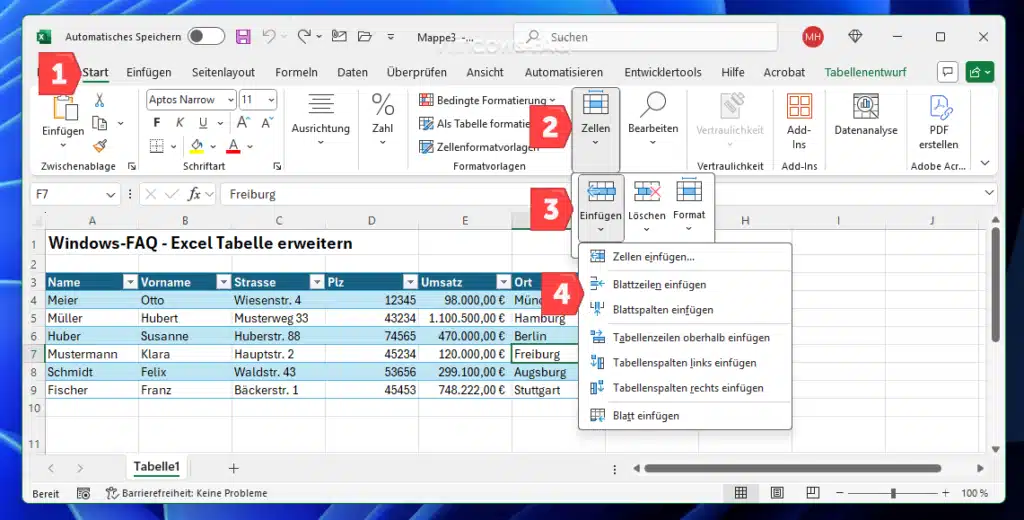The image size is (1024, 520).
Task: Click the Borders icon in Schriftart
Action: click(157, 146)
